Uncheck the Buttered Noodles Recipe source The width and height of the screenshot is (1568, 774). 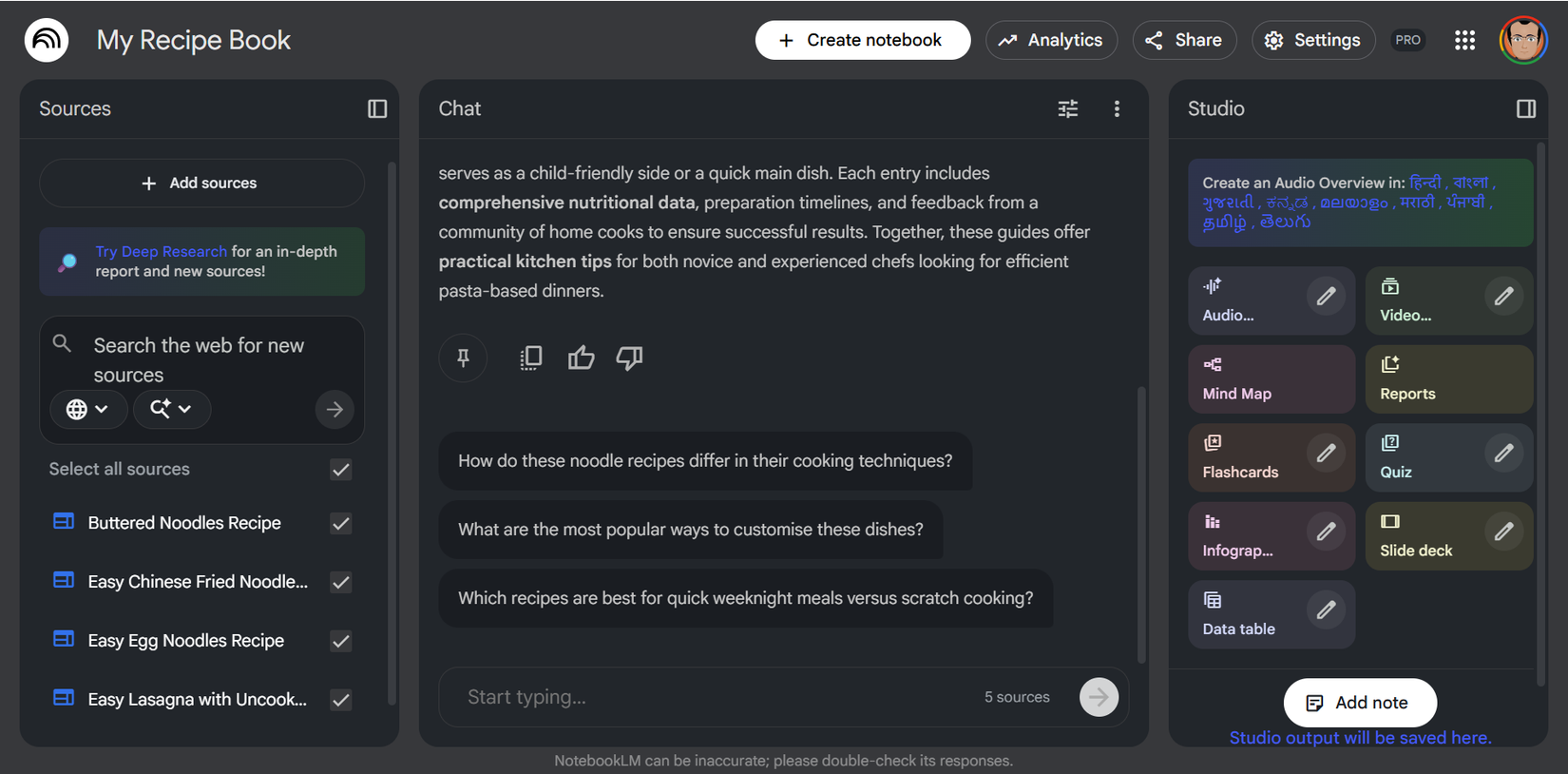tap(340, 524)
